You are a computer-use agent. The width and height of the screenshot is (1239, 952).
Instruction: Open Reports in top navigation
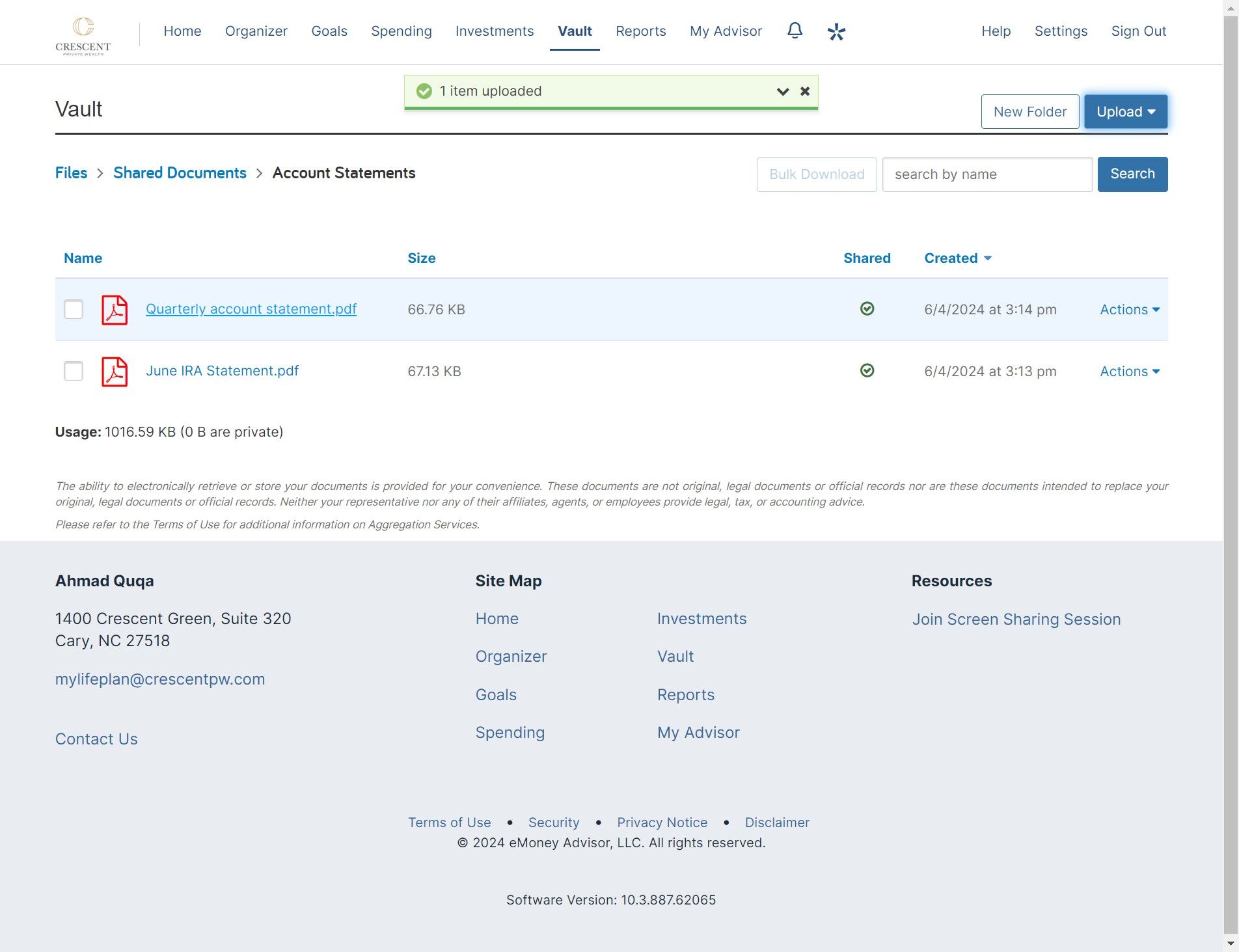[641, 31]
